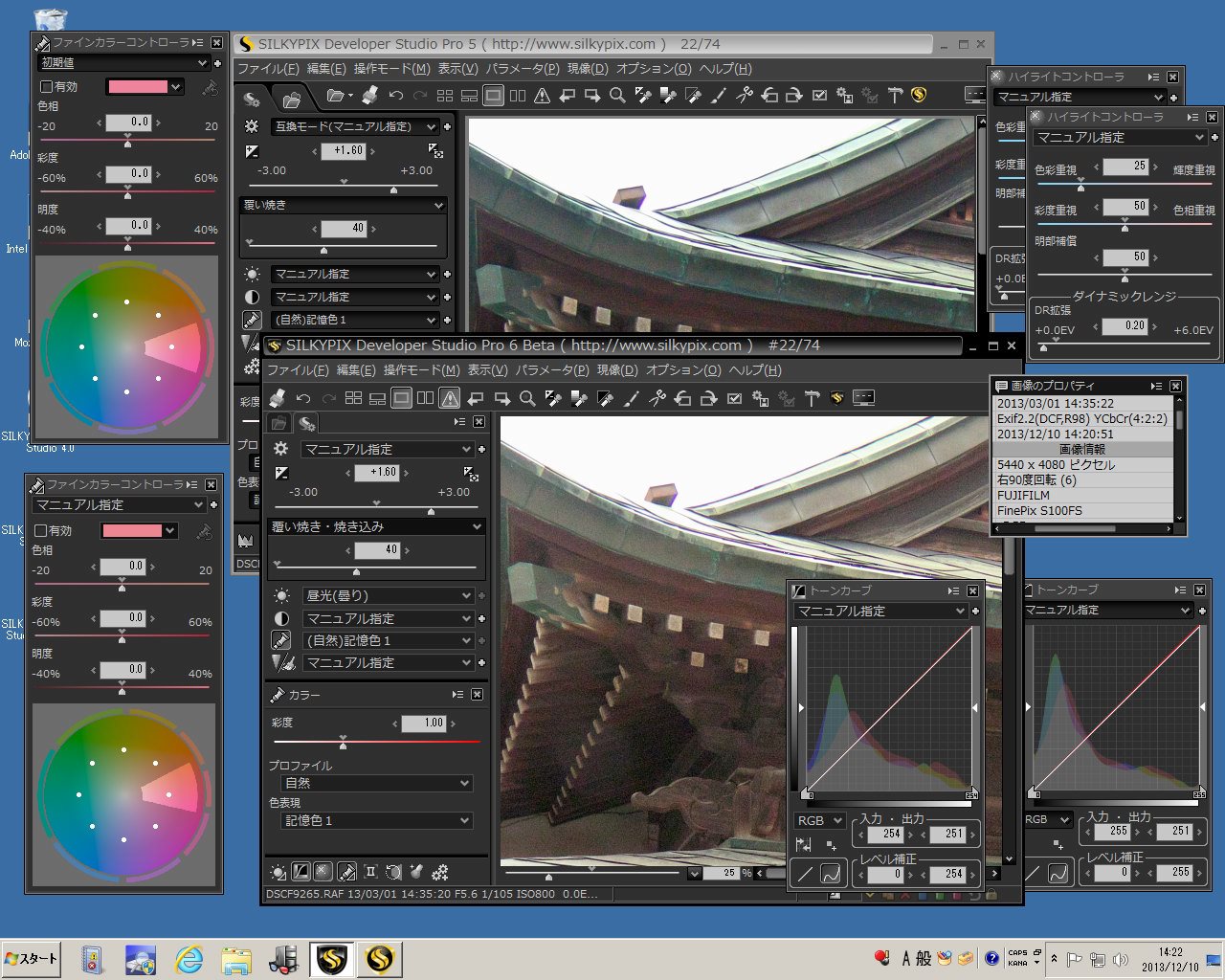1225x980 pixels.
Task: Open ファイル(F) menu in Pro 6 Beta
Action: click(298, 370)
